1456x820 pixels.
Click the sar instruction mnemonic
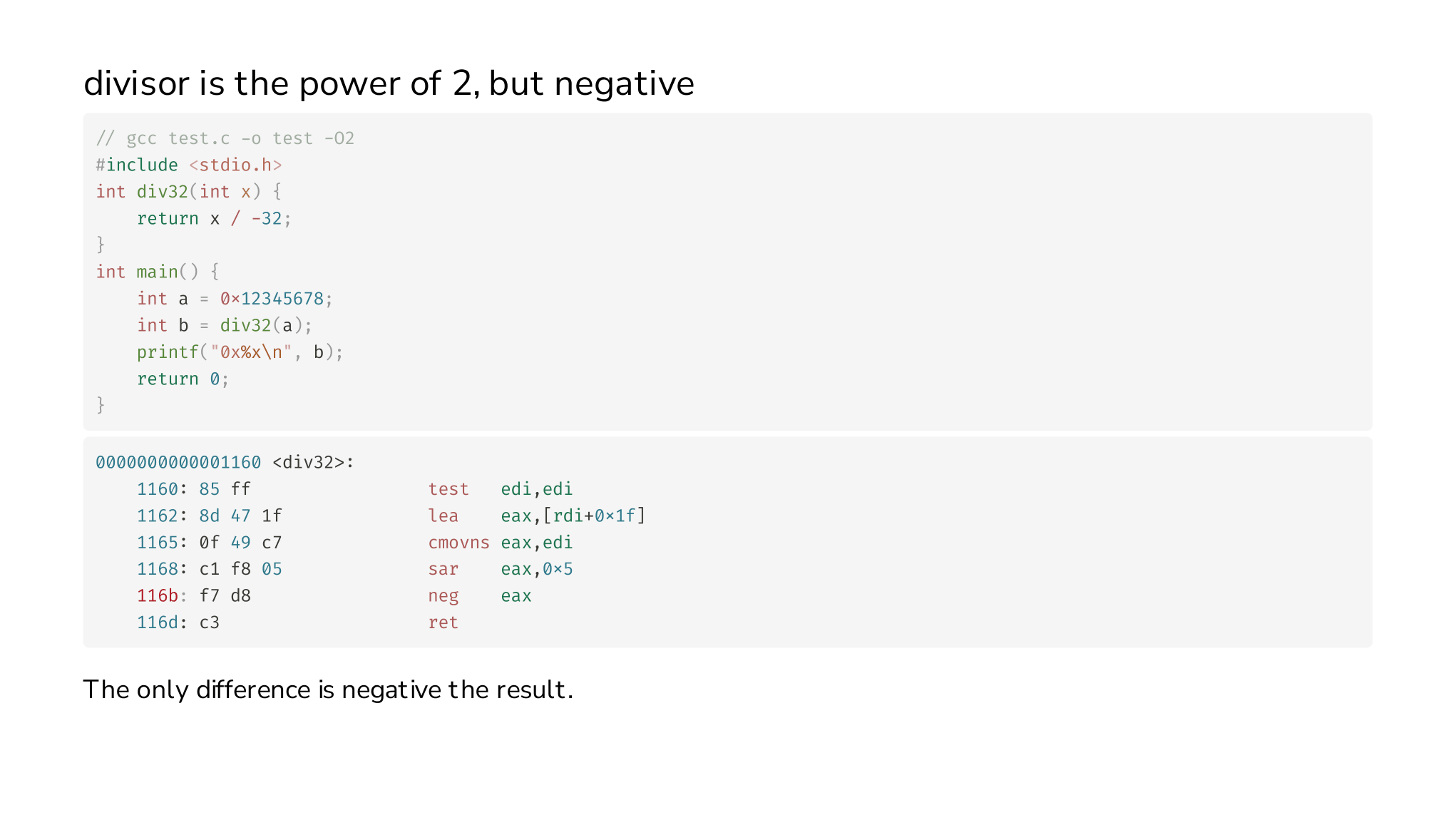(444, 569)
